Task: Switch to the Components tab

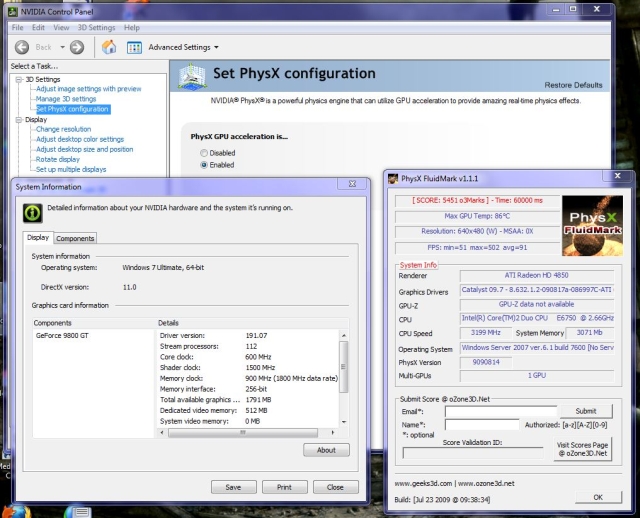Action: (x=75, y=238)
